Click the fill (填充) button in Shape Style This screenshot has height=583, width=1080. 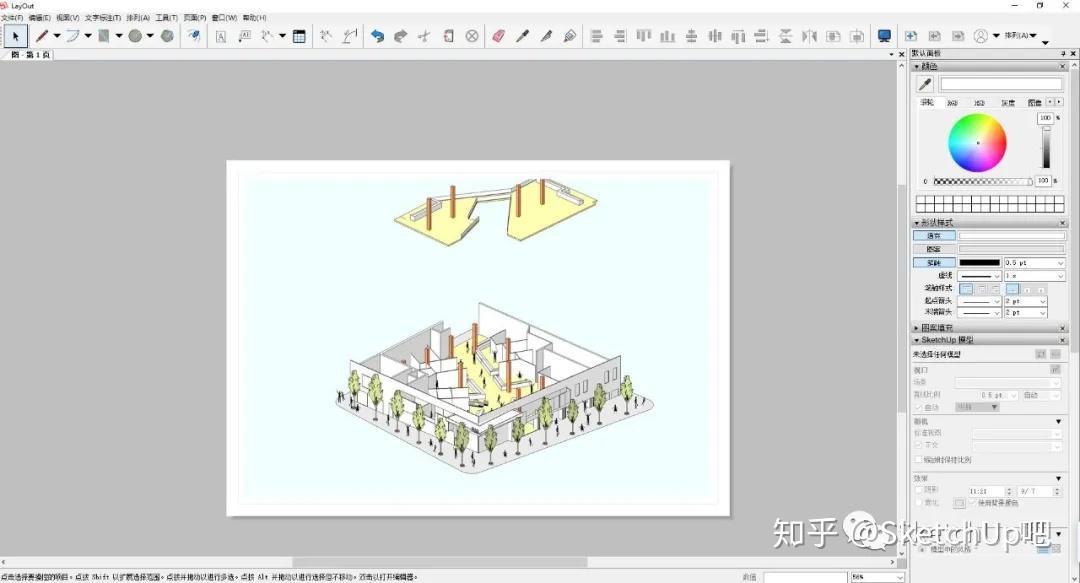point(936,235)
